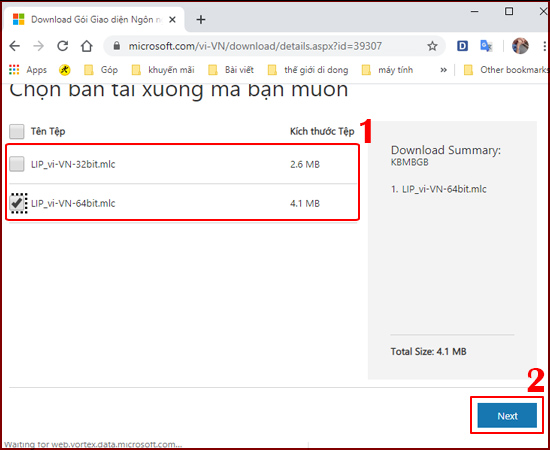Viewport: 550px width, 450px height.
Task: Reload the page with the refresh icon
Action: coord(62,46)
